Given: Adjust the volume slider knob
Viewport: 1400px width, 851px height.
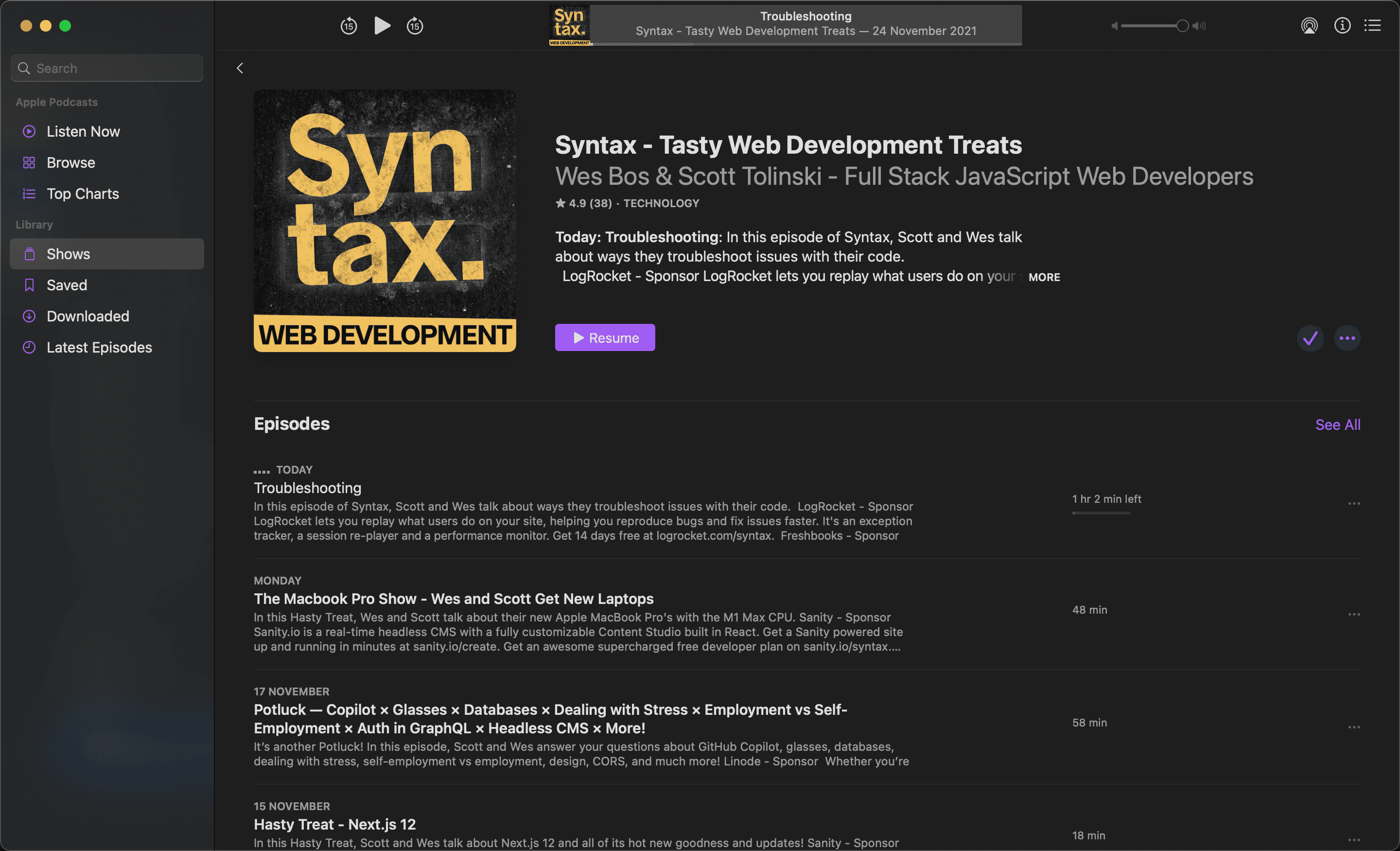Looking at the screenshot, I should point(1182,26).
